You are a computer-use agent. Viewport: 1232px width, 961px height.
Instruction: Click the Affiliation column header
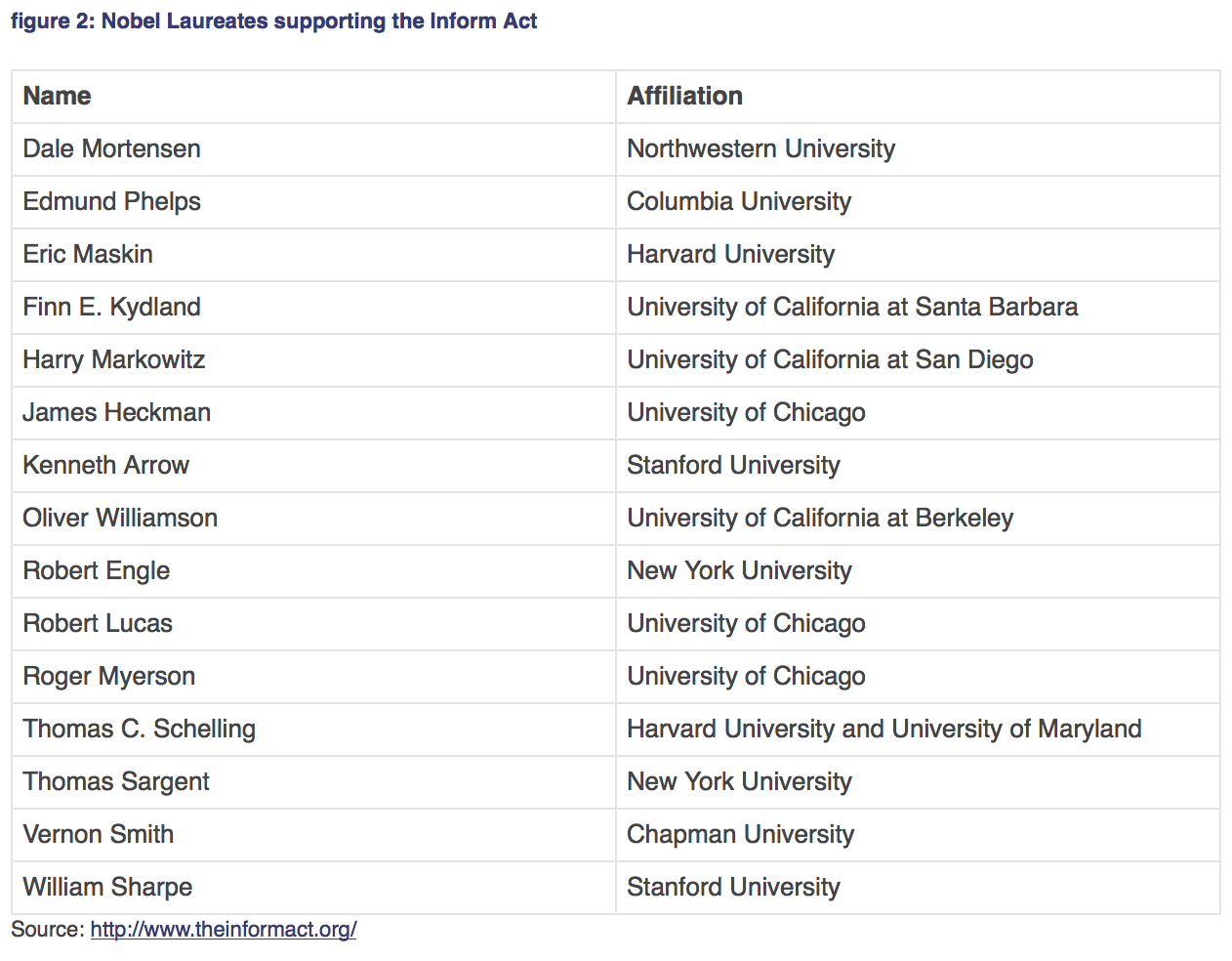point(684,96)
